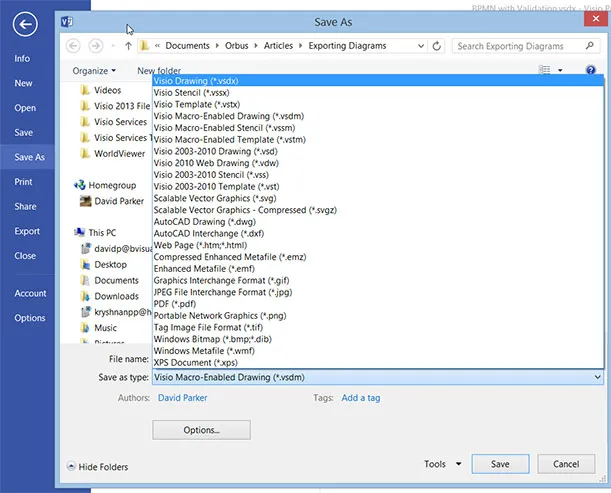Select Export in backstage menu
This screenshot has width=611, height=493.
[x=27, y=231]
